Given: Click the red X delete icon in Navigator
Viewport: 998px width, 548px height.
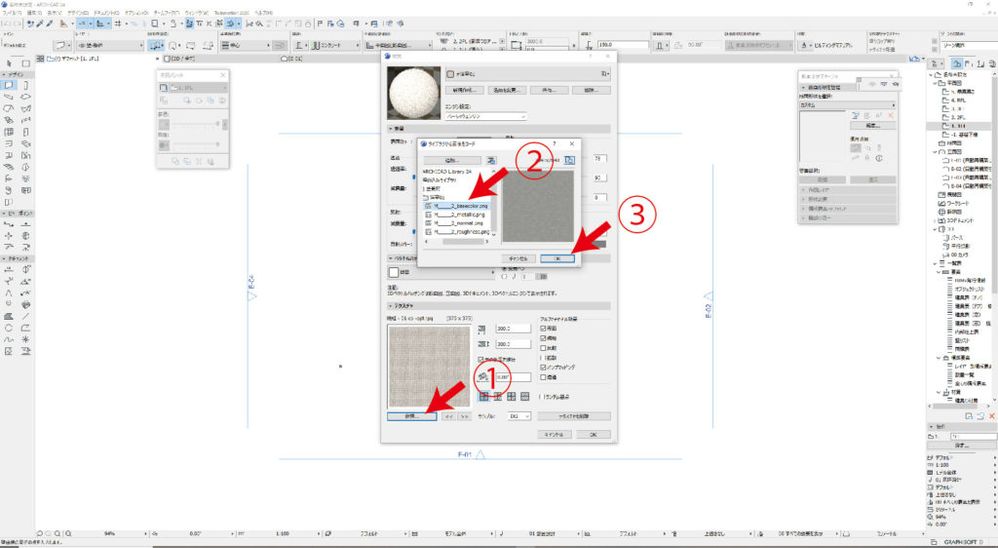Looking at the screenshot, I should (x=992, y=416).
